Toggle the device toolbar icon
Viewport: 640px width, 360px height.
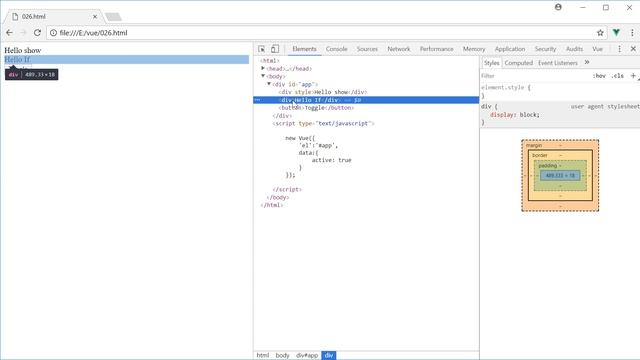point(275,49)
